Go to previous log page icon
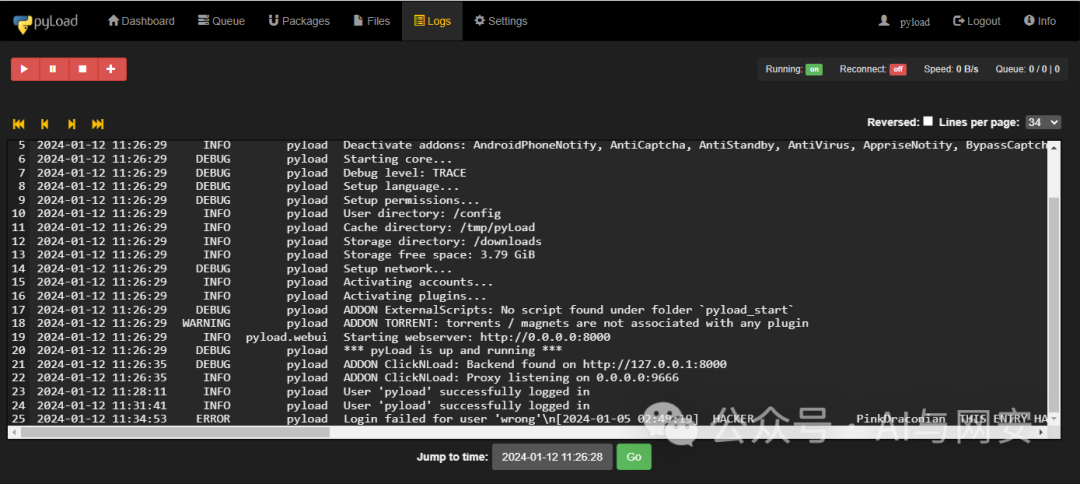 pos(45,124)
